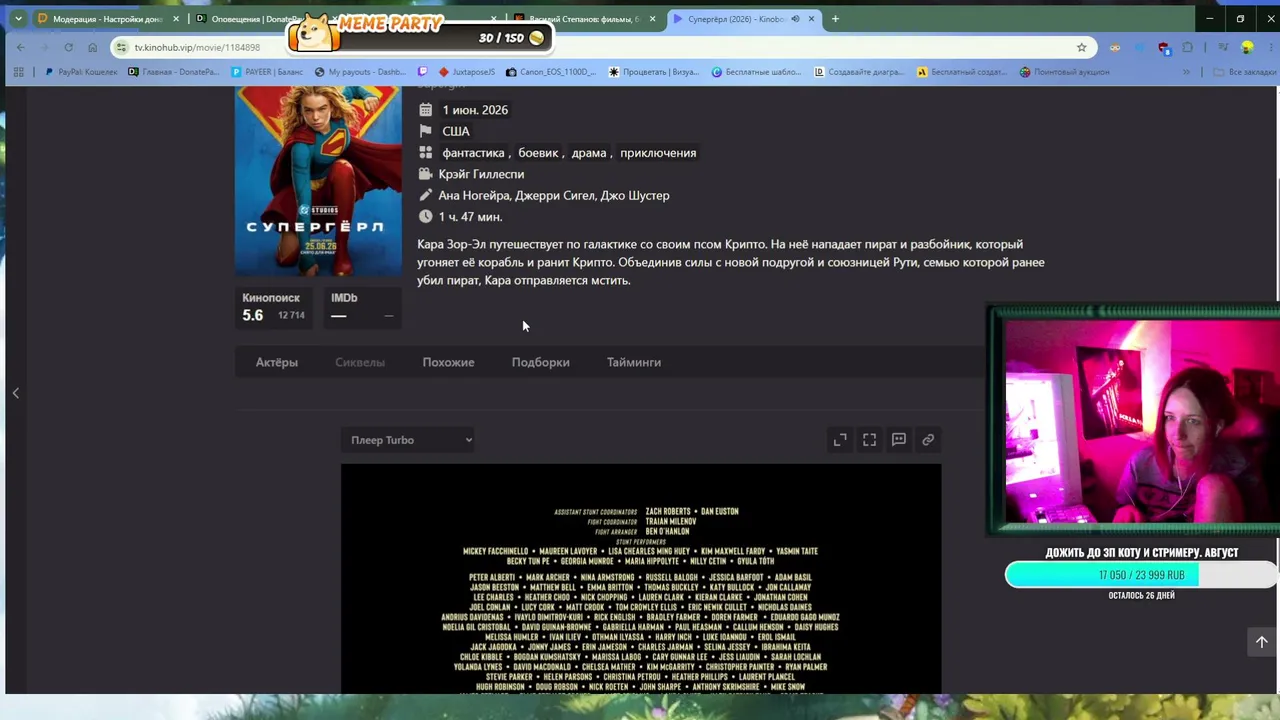The image size is (1280, 720).
Task: Open the Создавайте диагра... bookmark
Action: [x=859, y=72]
